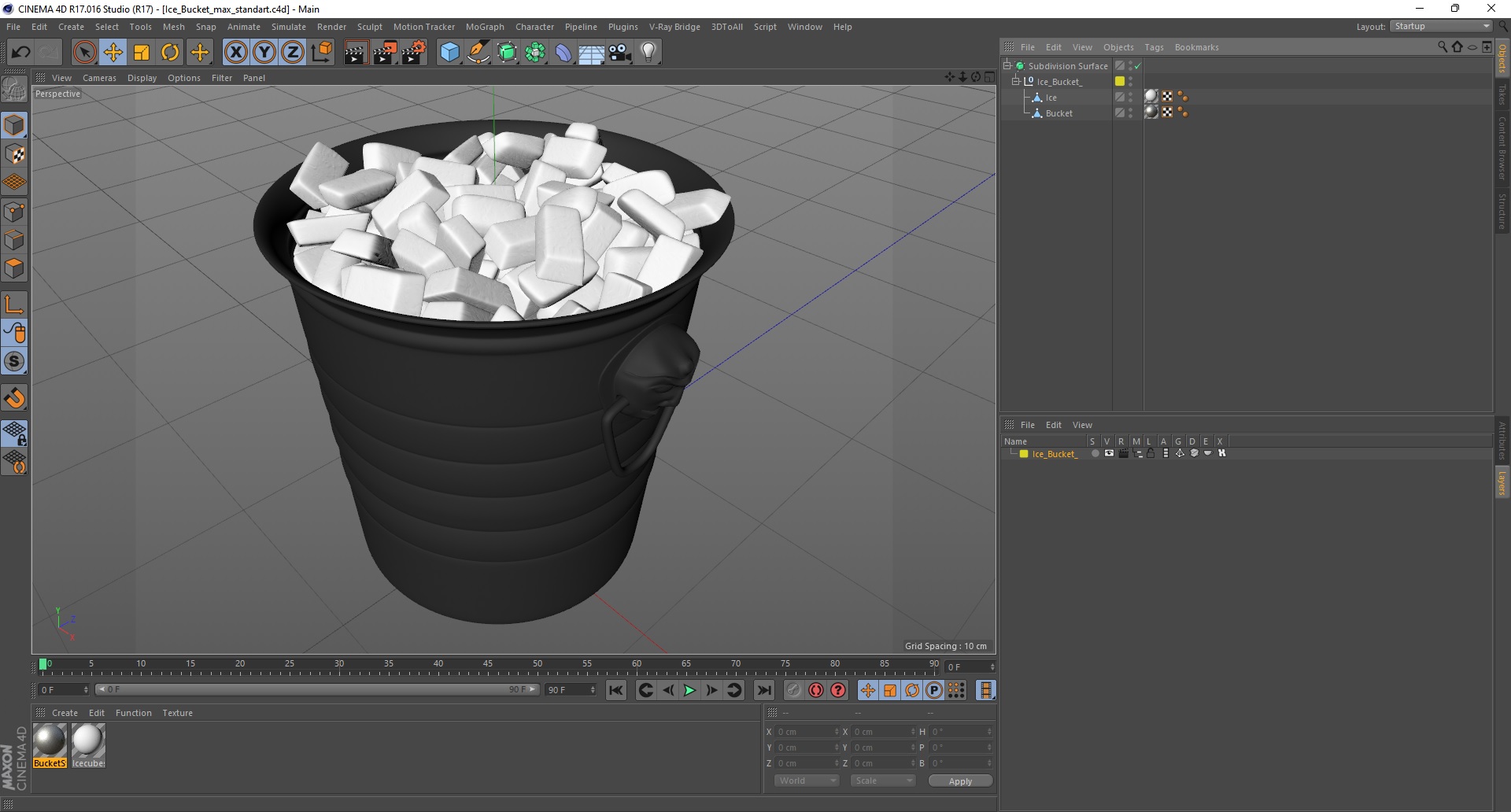Toggle Ice_Bucket_ layer lock

(x=1151, y=454)
